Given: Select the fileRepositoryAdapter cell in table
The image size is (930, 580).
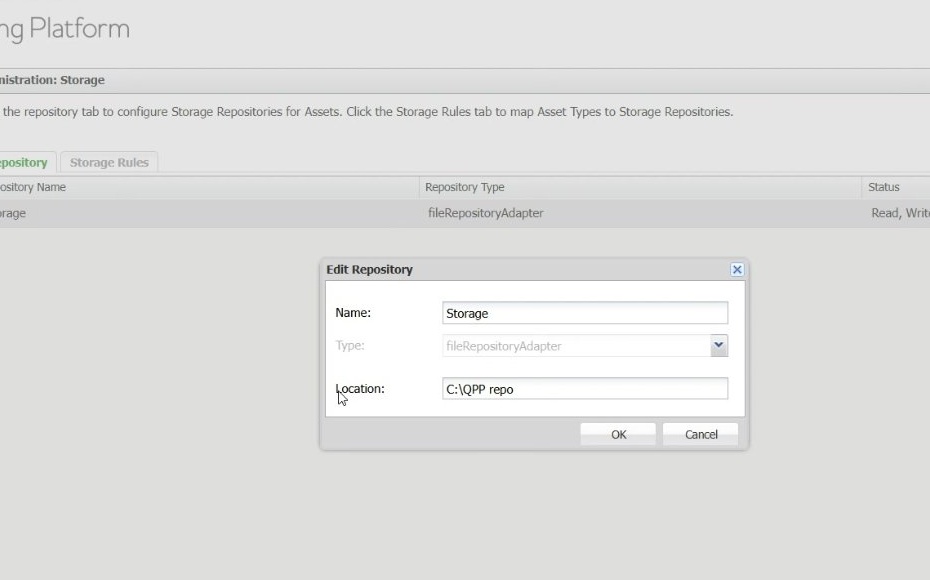Looking at the screenshot, I should click(x=485, y=213).
